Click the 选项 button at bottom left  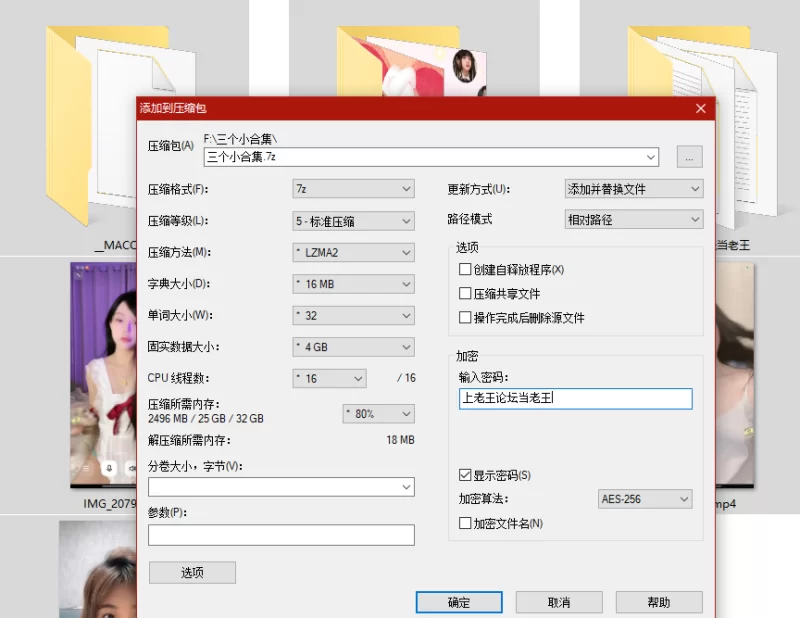pyautogui.click(x=192, y=573)
